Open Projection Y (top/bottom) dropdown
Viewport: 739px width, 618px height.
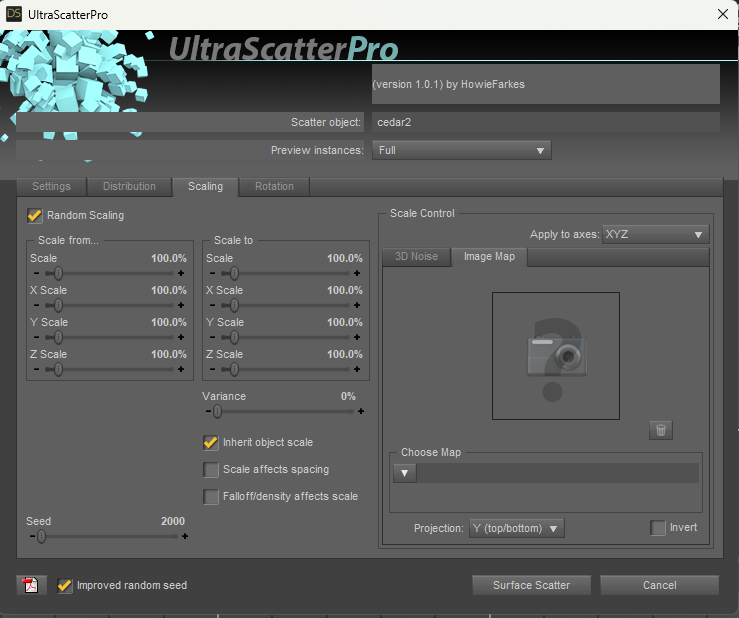(517, 528)
